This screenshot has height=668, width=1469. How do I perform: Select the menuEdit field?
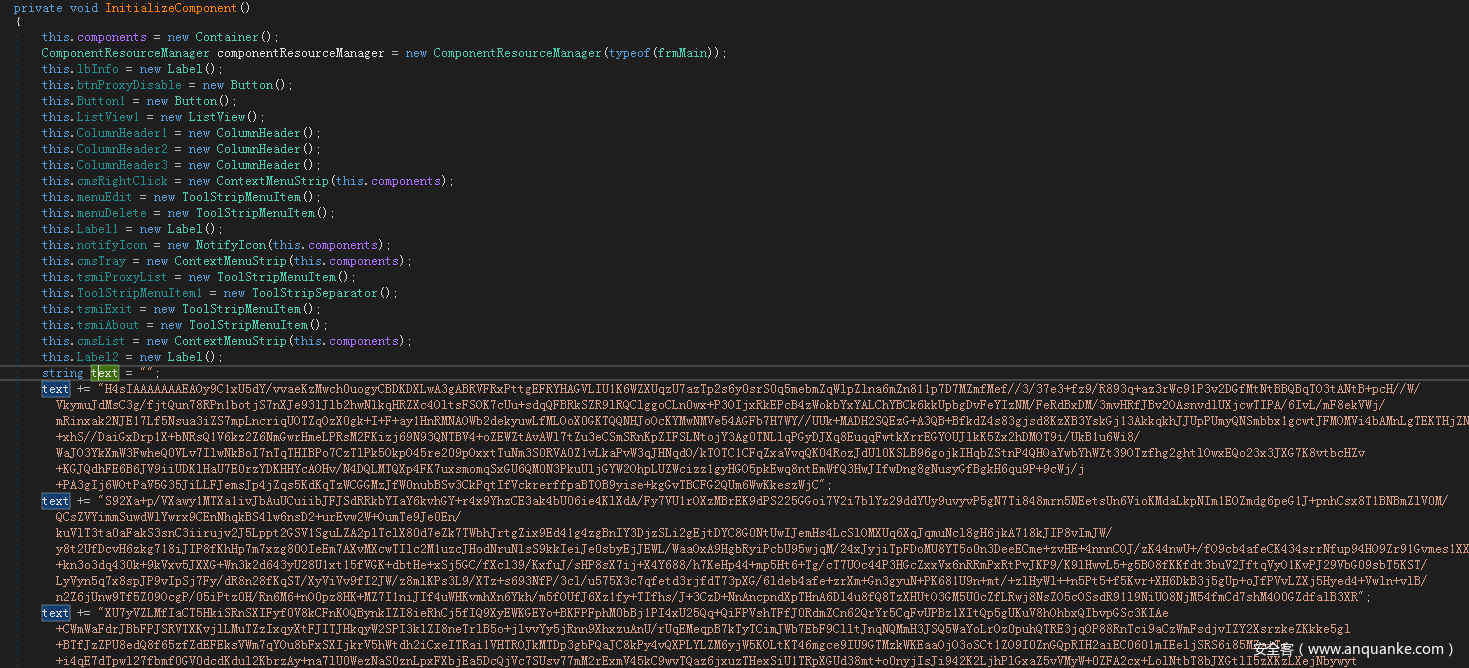pyautogui.click(x=104, y=197)
